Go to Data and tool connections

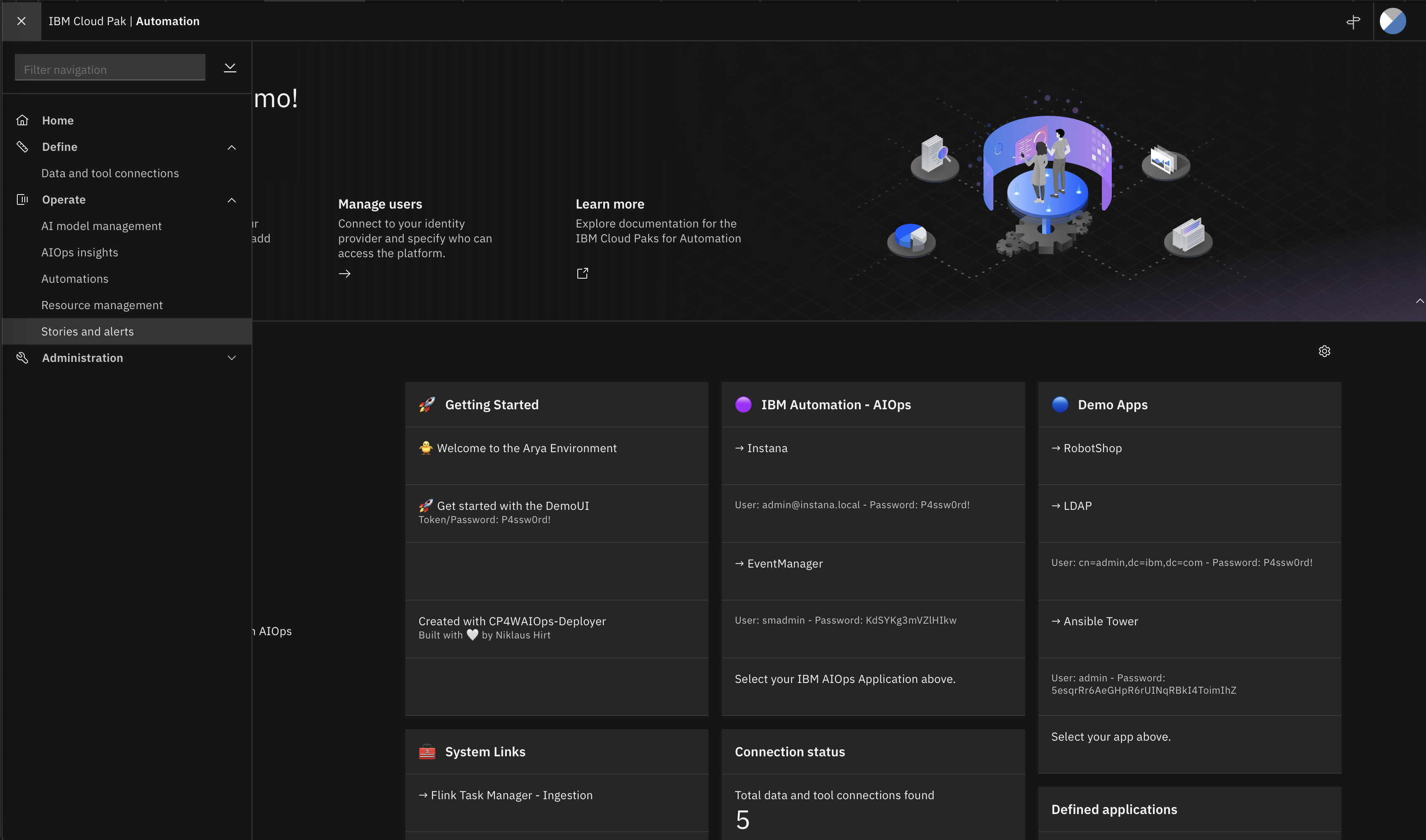[x=110, y=173]
